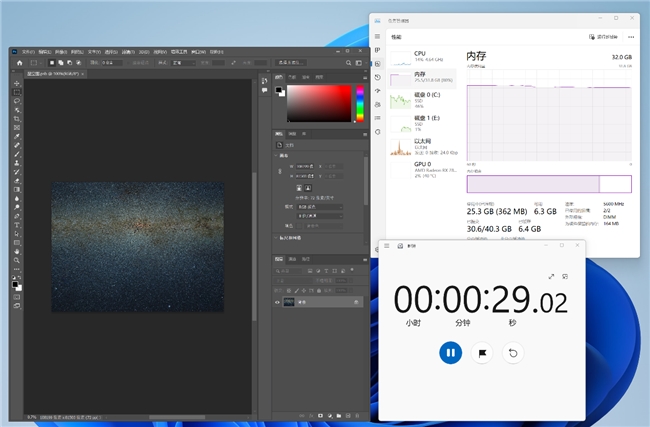This screenshot has width=650, height=427.
Task: Open Startup apps page in Task Manager
Action: click(377, 91)
